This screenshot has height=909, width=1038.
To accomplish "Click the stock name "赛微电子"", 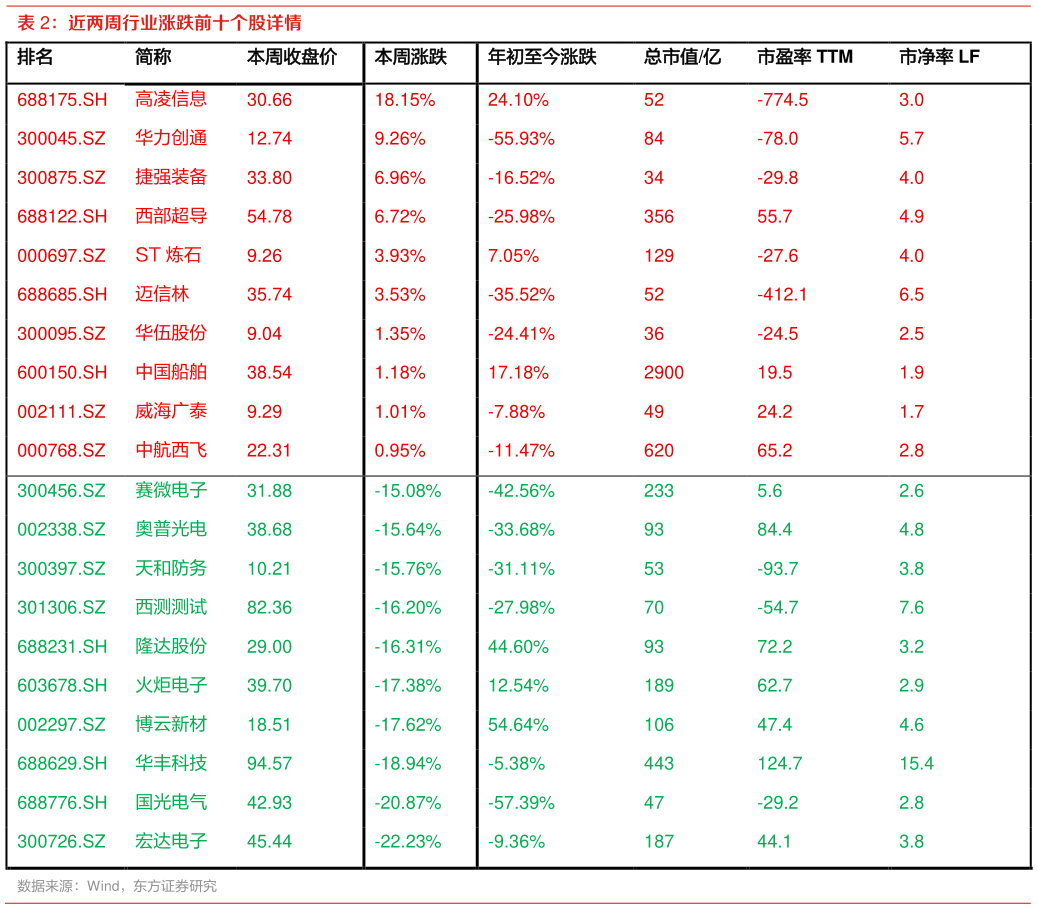I will [x=171, y=490].
